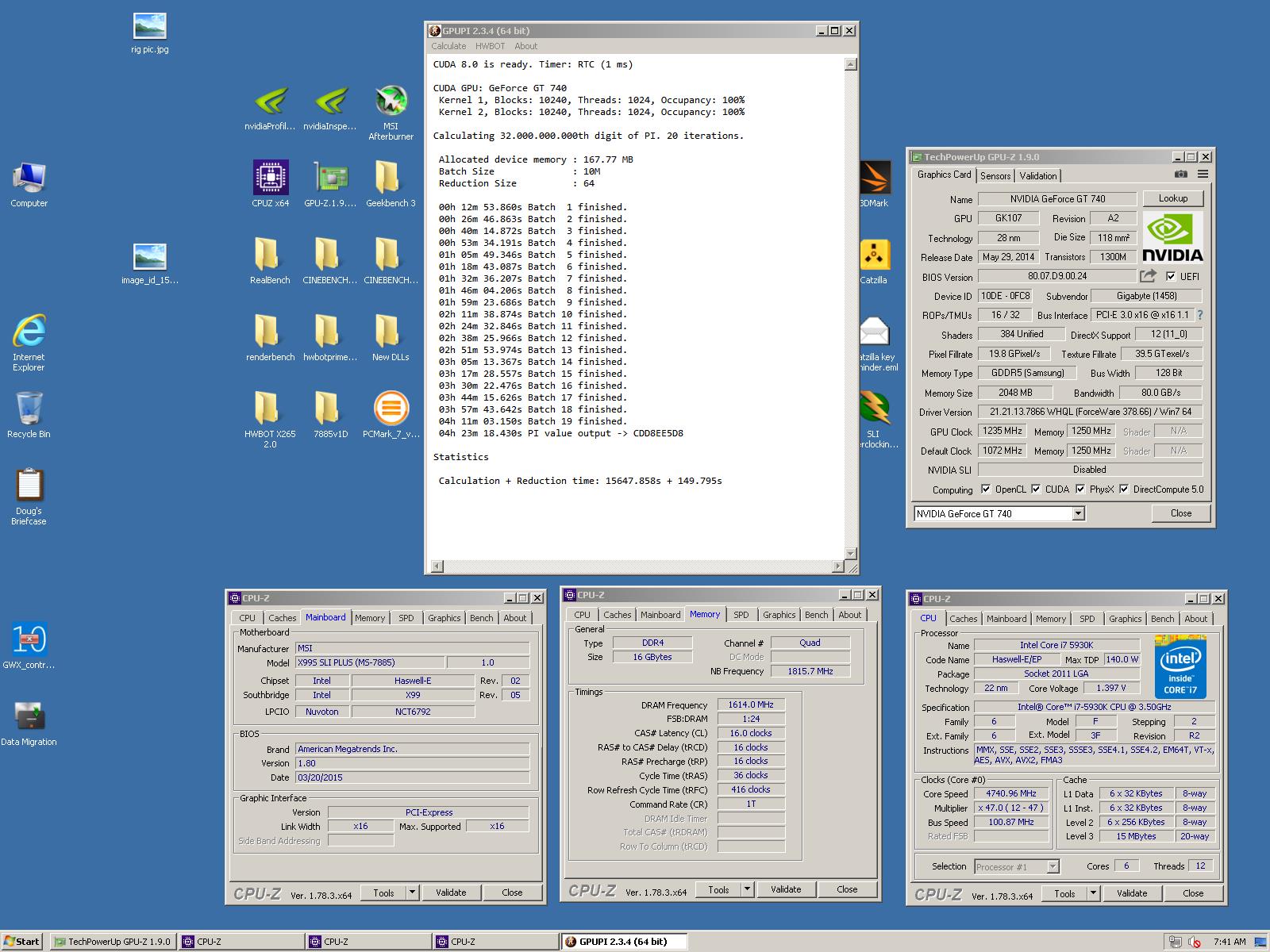Open the HWBOT X265 2.0 folder
The image size is (1270, 952).
click(x=270, y=420)
